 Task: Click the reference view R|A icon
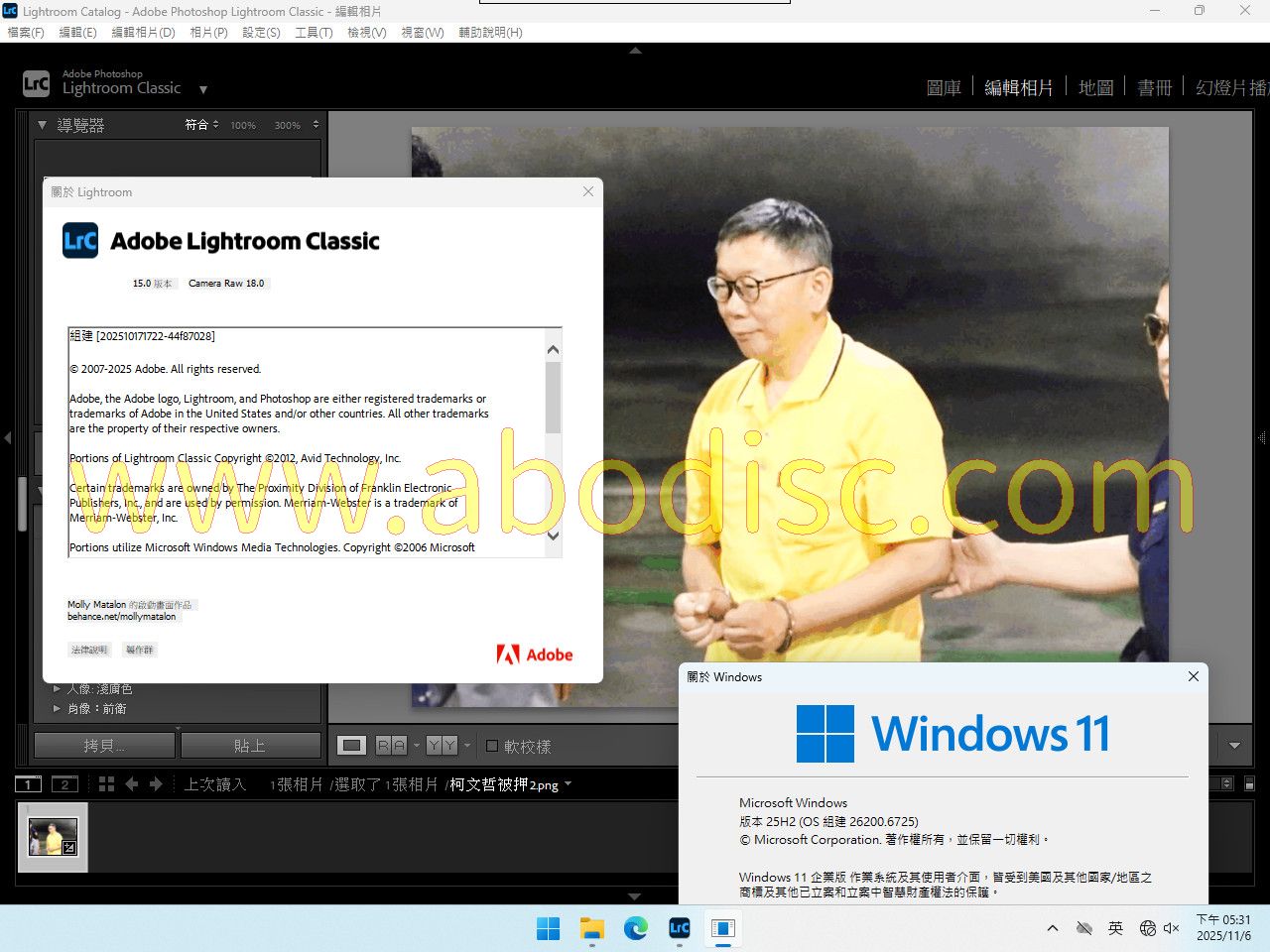391,746
